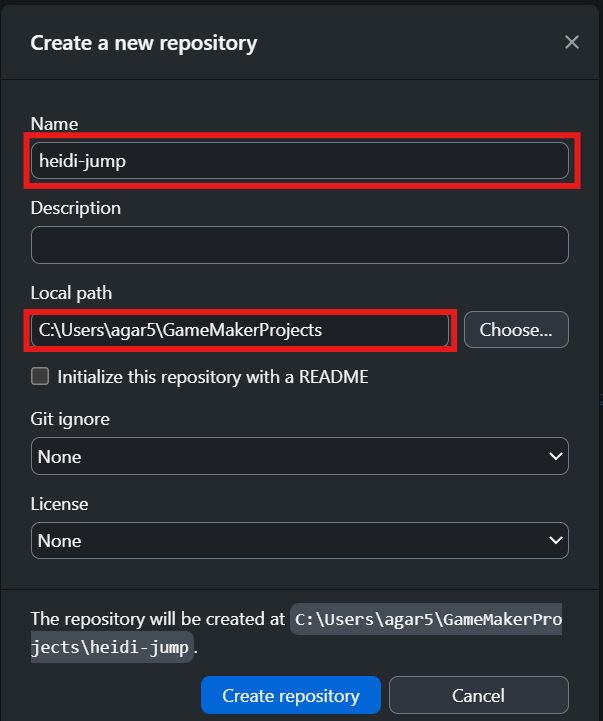Focus the Local path text field

240,329
